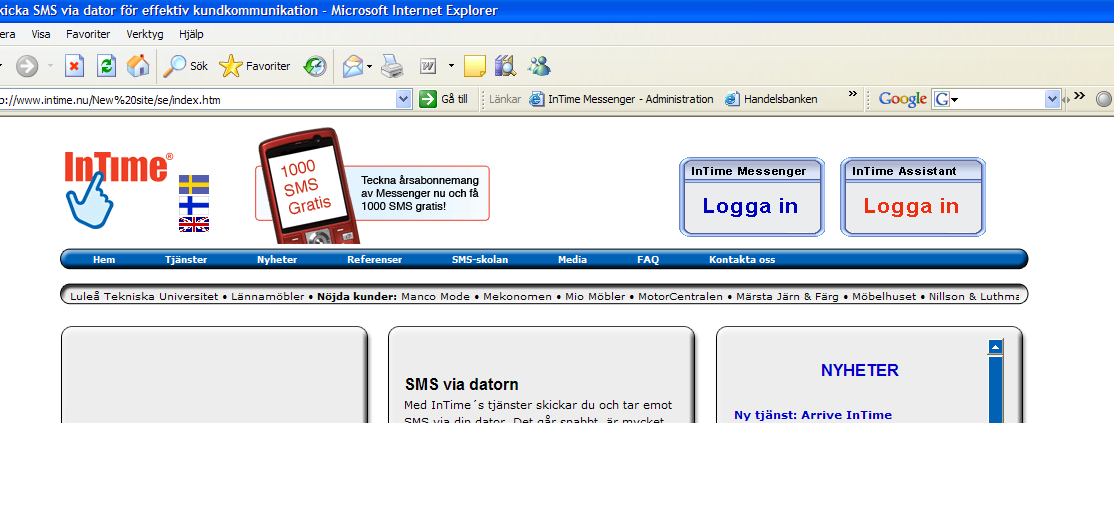
Task: Open the Favoriter star button
Action: tap(255, 66)
